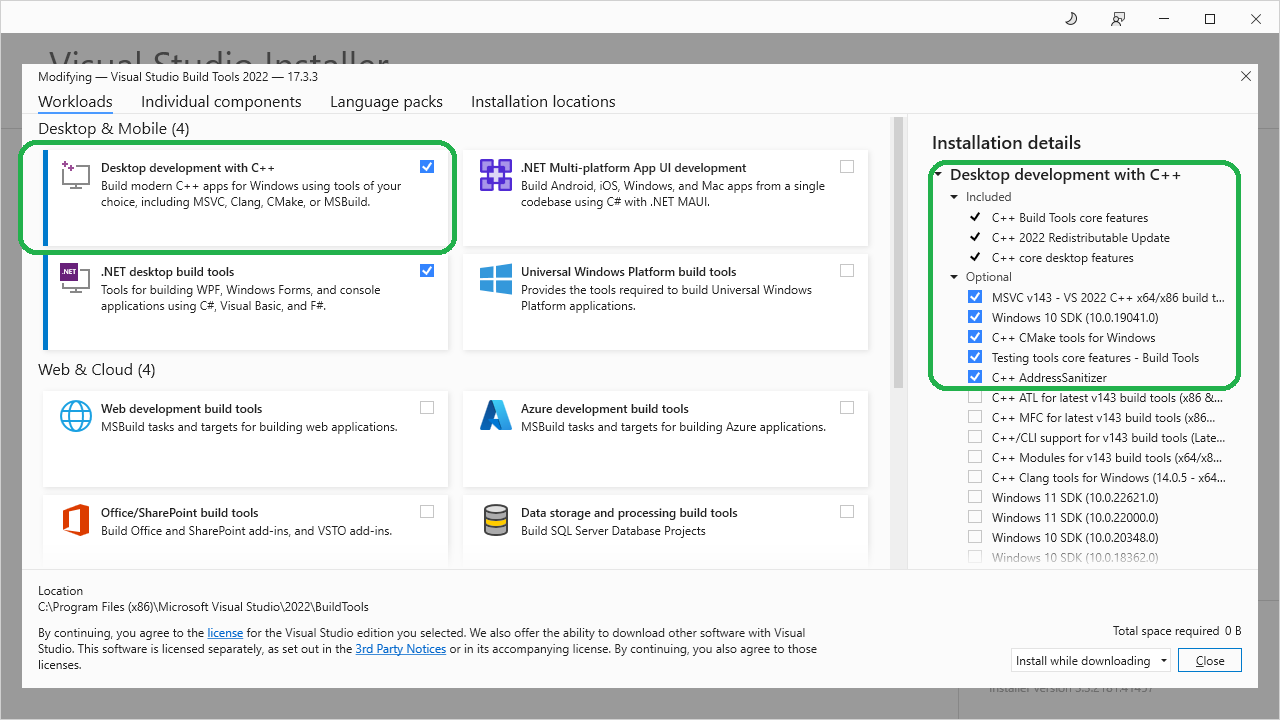
Task: Click the Total space required 0 B text
Action: click(x=1177, y=631)
